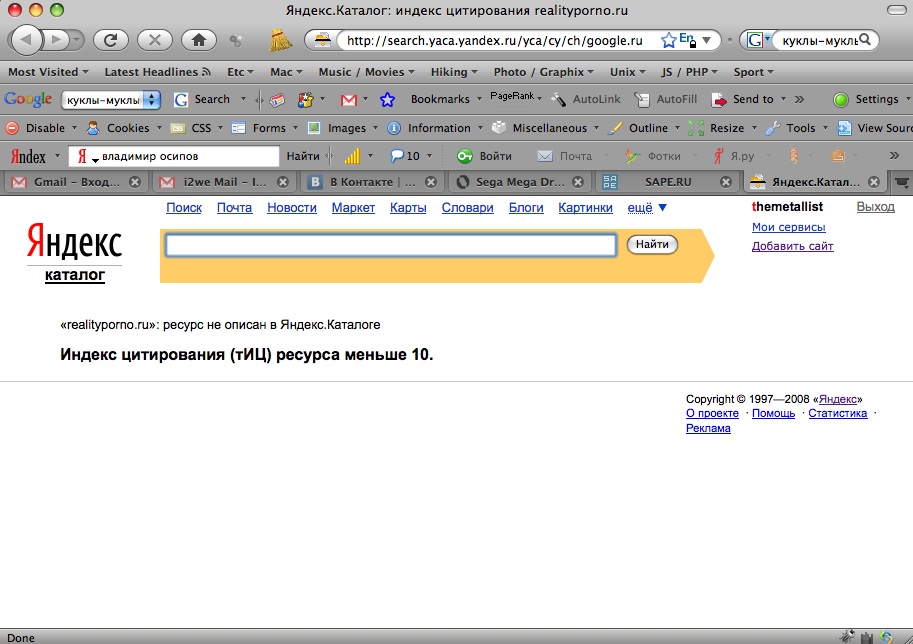Log out with the Выход link
This screenshot has height=644, width=913.
(875, 207)
